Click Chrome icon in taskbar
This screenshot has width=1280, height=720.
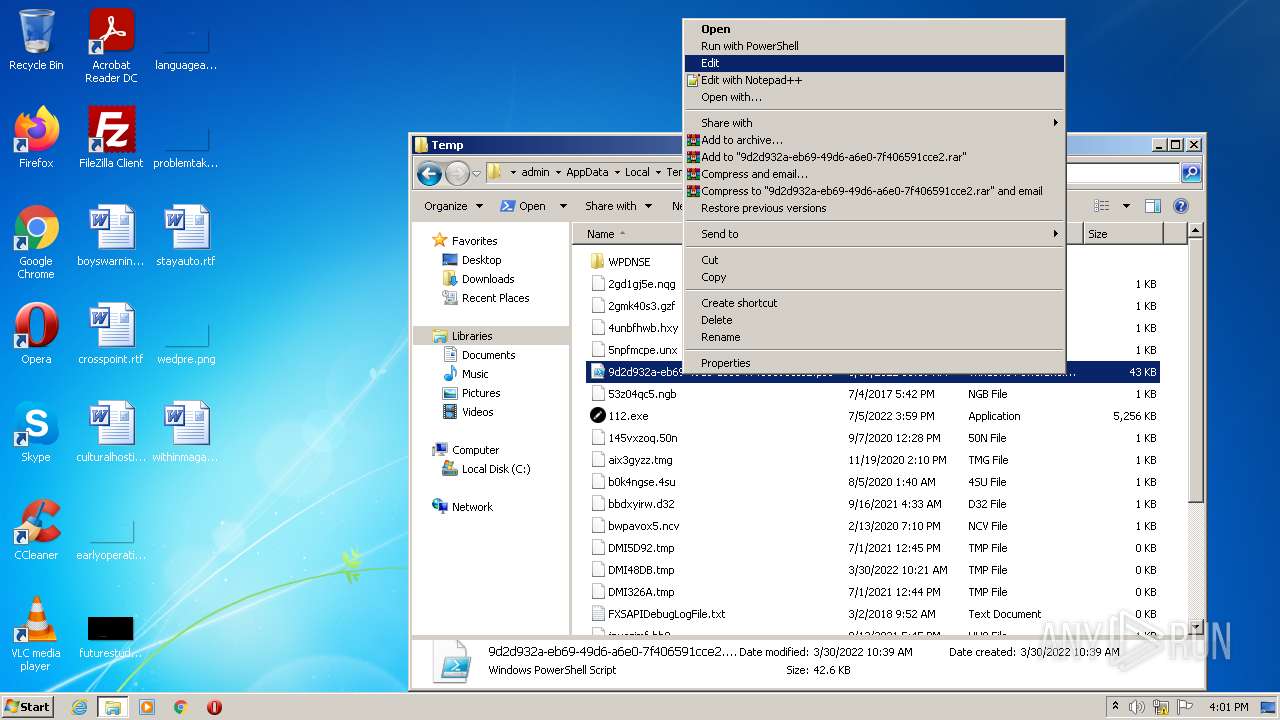pyautogui.click(x=181, y=707)
